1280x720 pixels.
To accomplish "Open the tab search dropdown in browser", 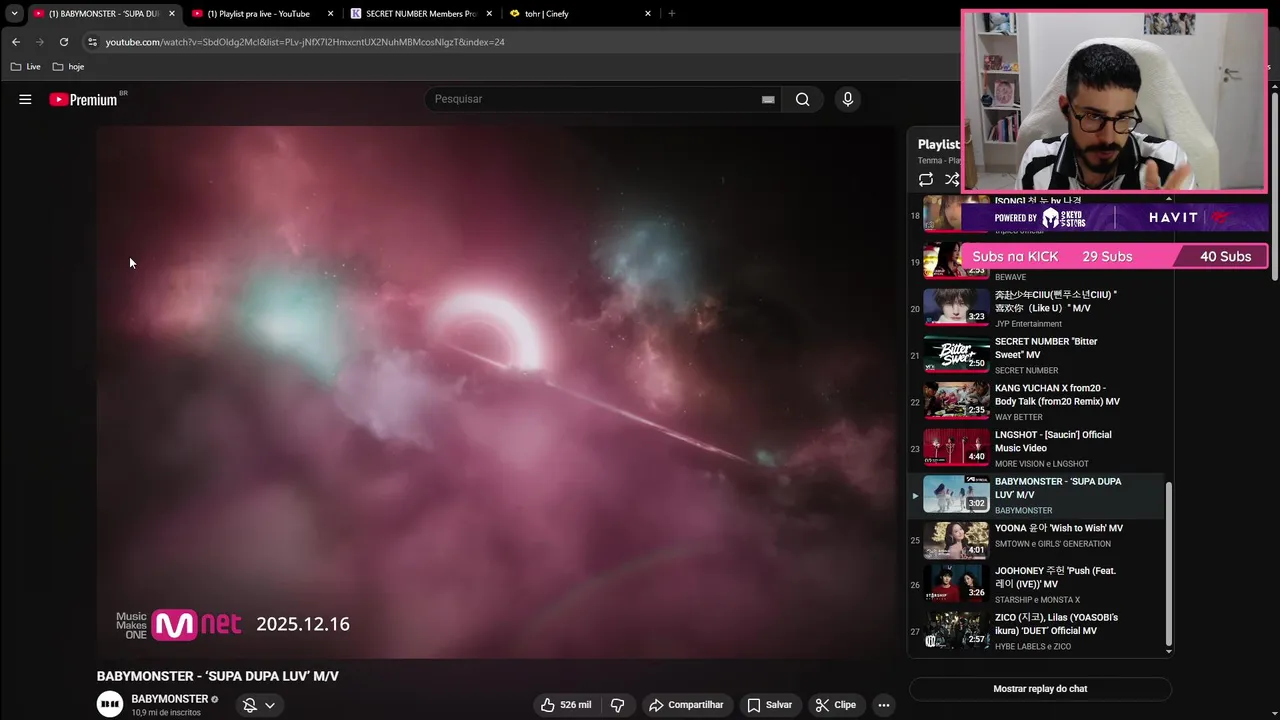I will coord(14,13).
